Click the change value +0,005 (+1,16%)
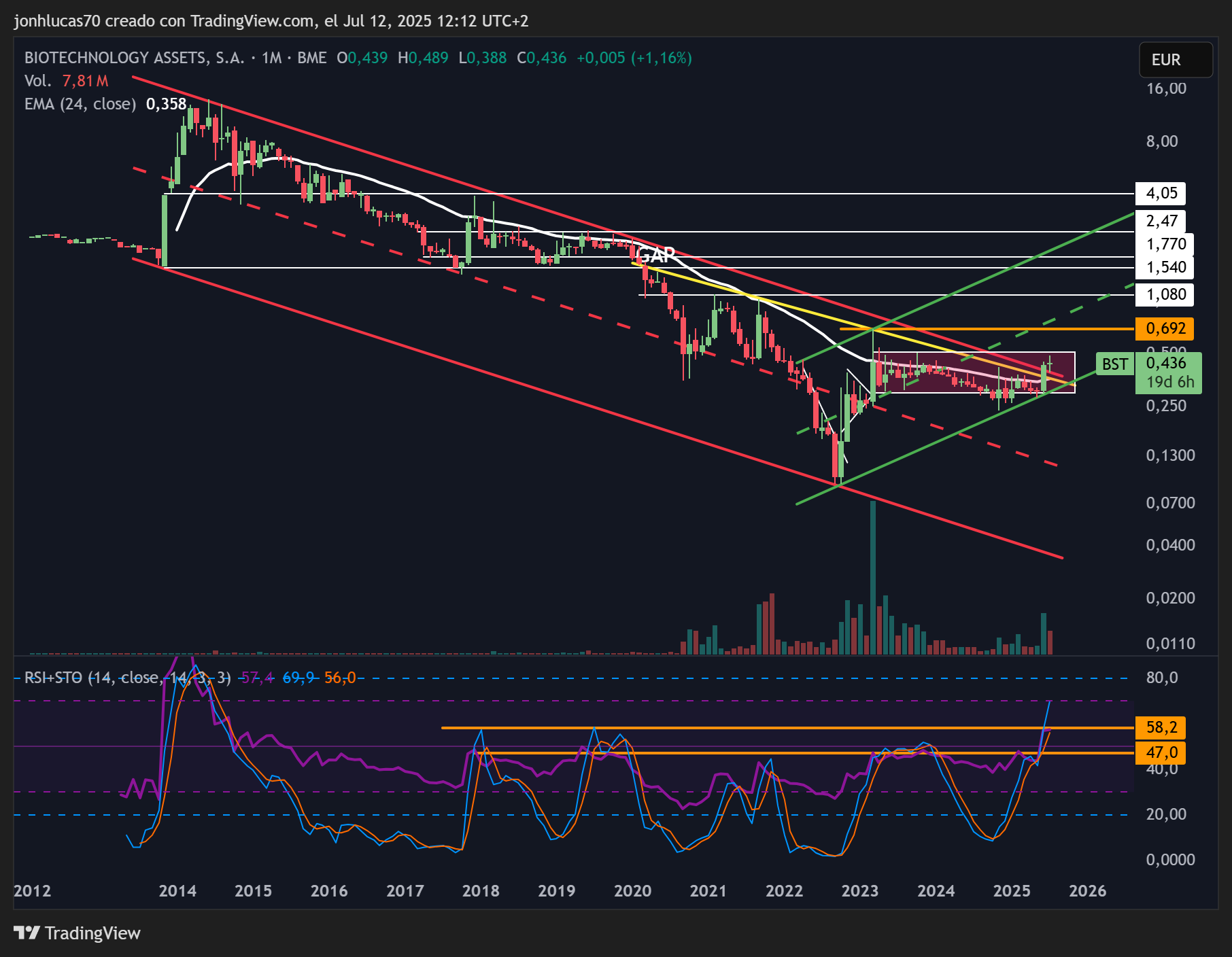 point(634,58)
